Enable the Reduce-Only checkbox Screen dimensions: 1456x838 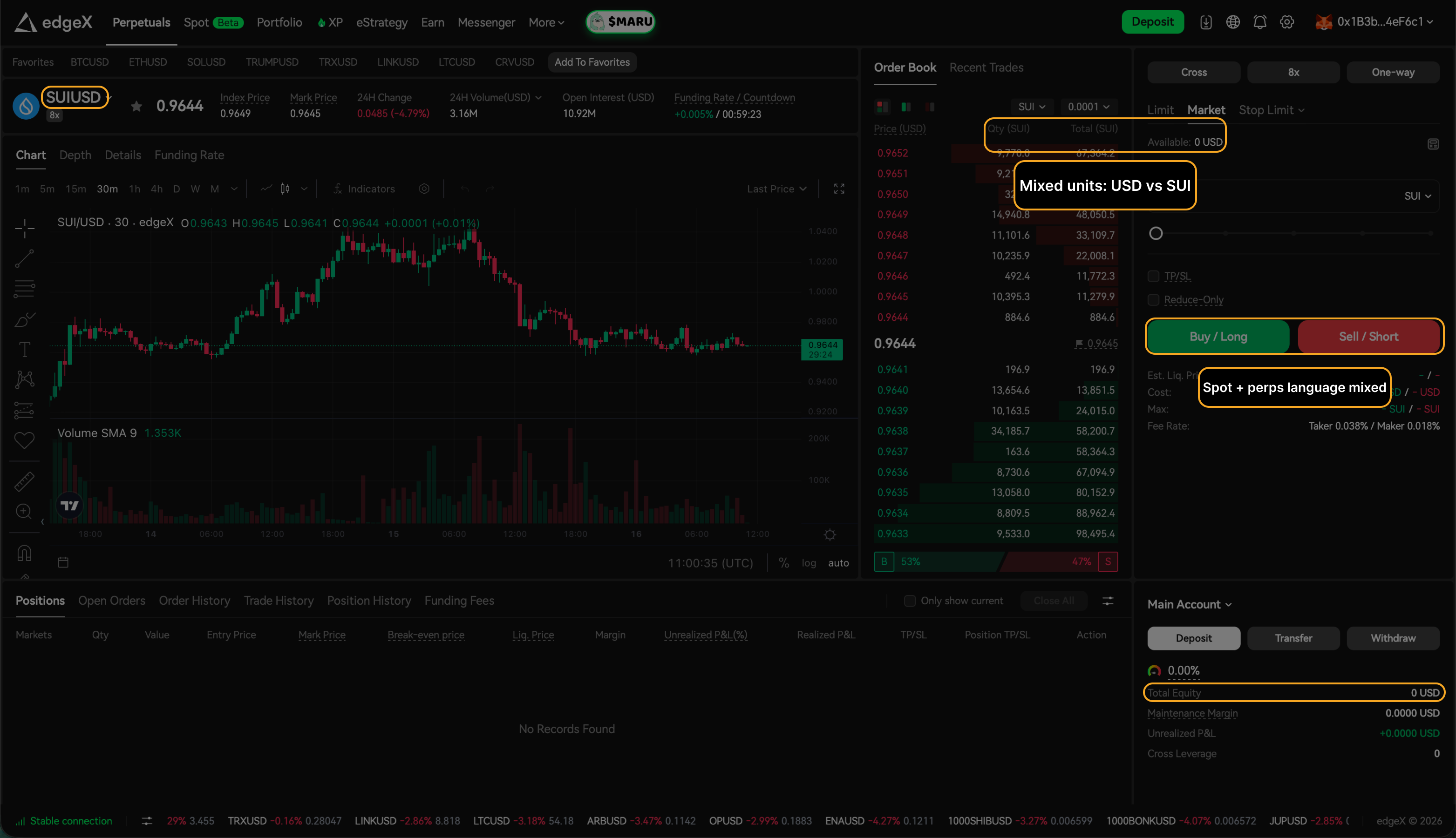pos(1153,300)
